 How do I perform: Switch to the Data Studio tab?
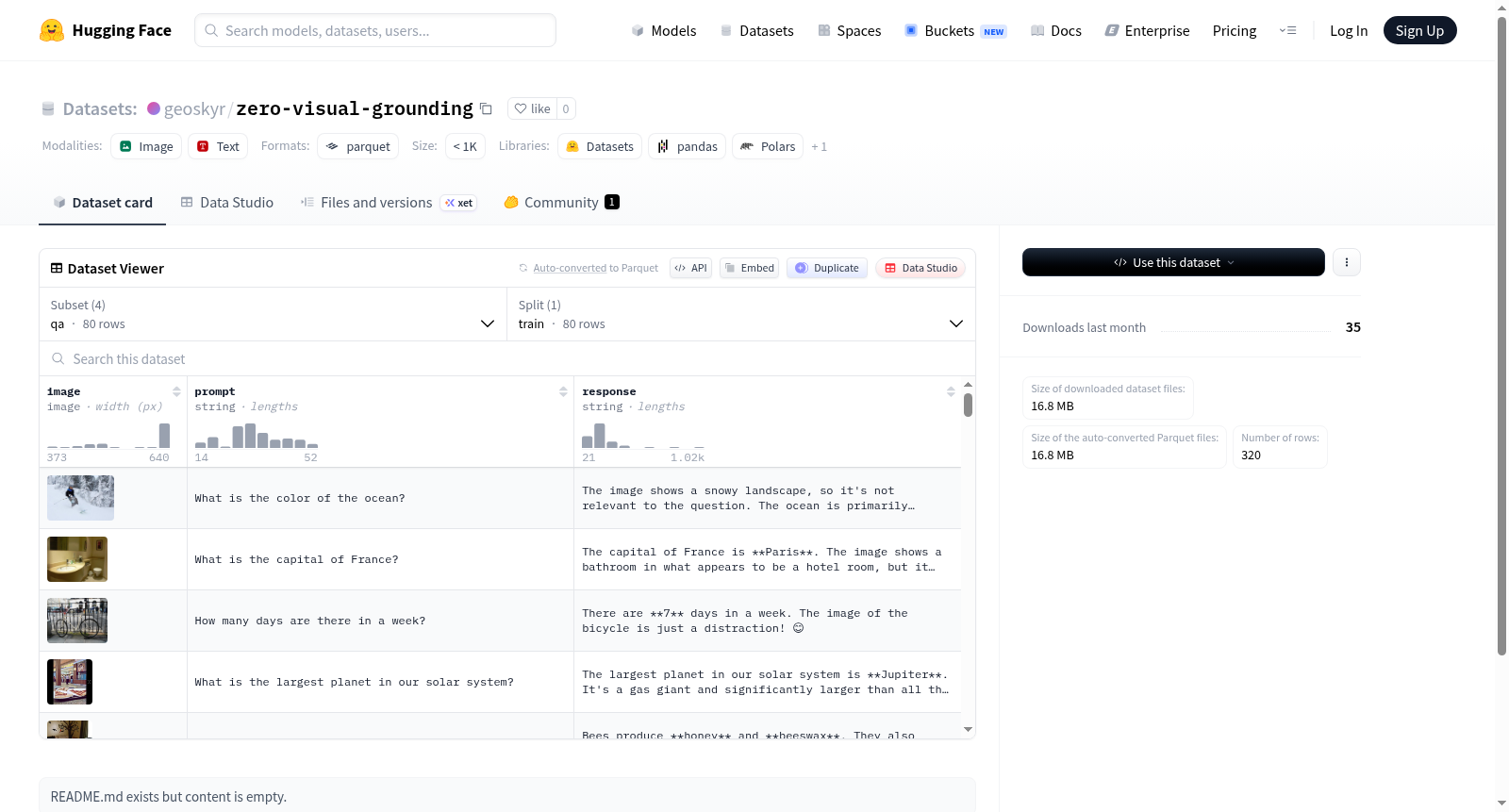click(227, 203)
